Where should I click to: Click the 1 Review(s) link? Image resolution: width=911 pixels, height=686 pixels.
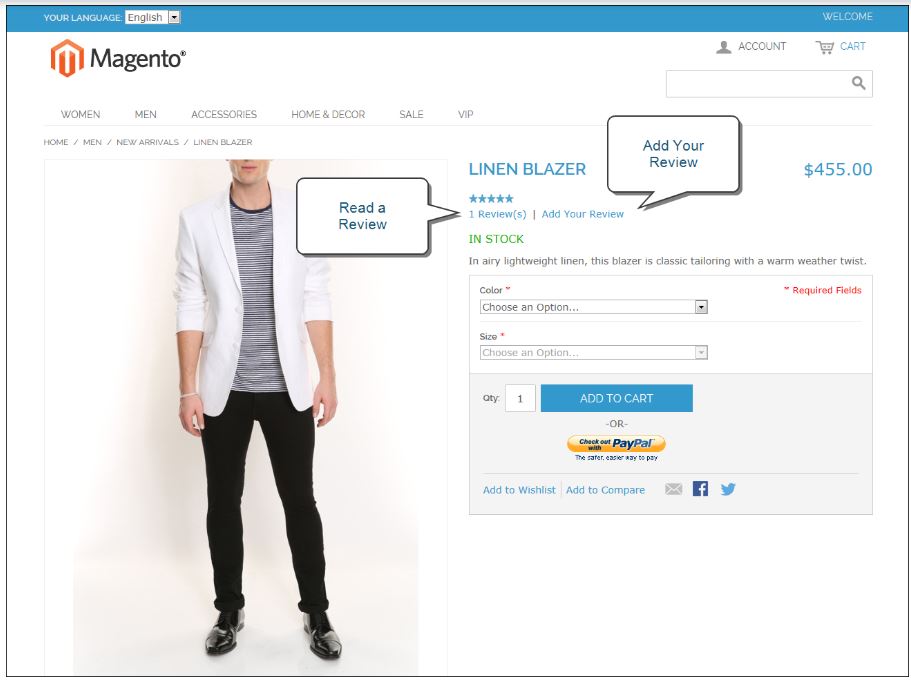point(497,214)
